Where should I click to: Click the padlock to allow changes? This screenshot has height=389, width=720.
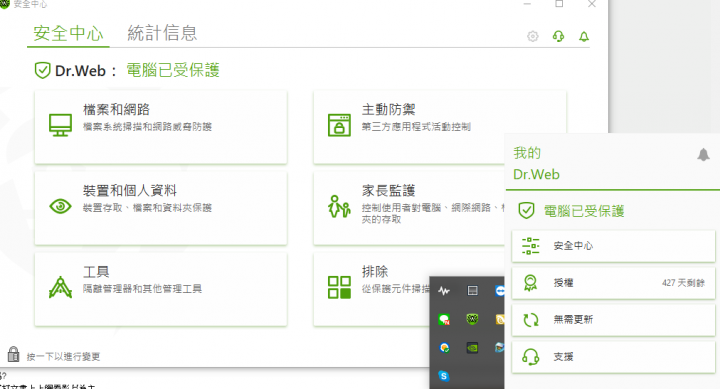(x=13, y=355)
